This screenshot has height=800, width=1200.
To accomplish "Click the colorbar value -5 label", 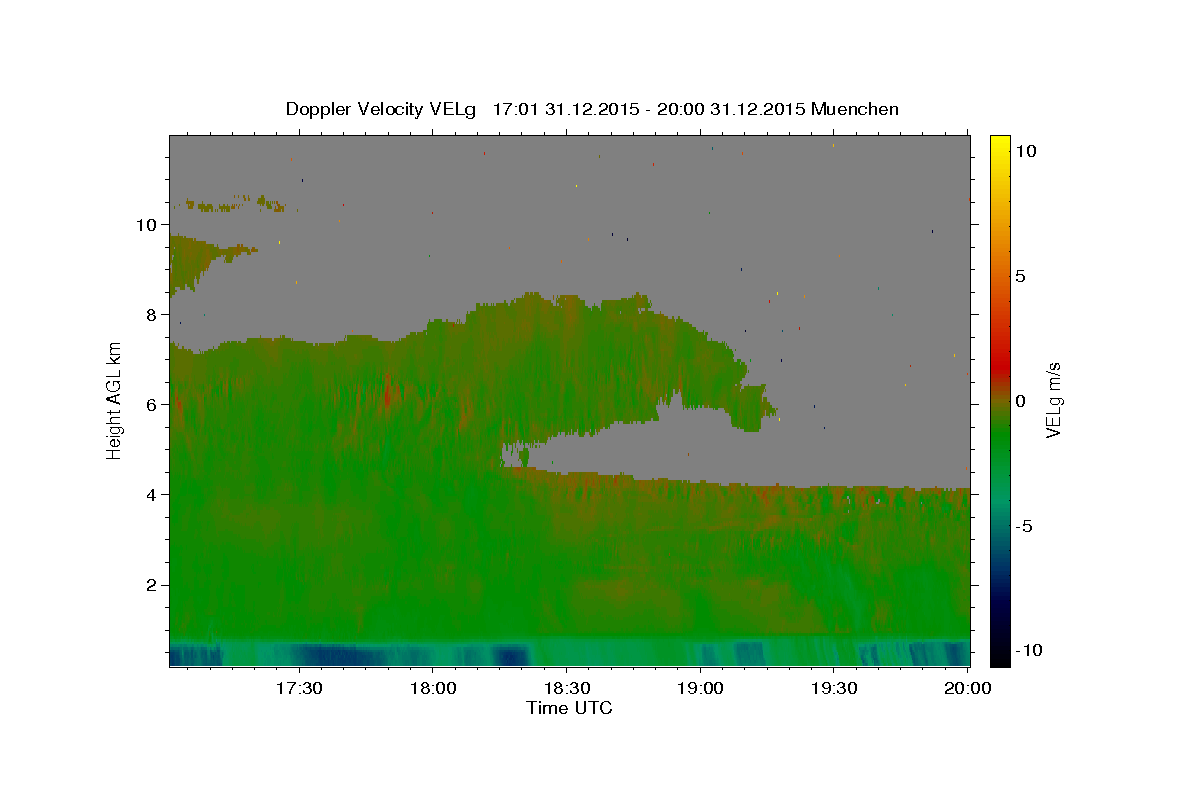I will pos(1024,526).
